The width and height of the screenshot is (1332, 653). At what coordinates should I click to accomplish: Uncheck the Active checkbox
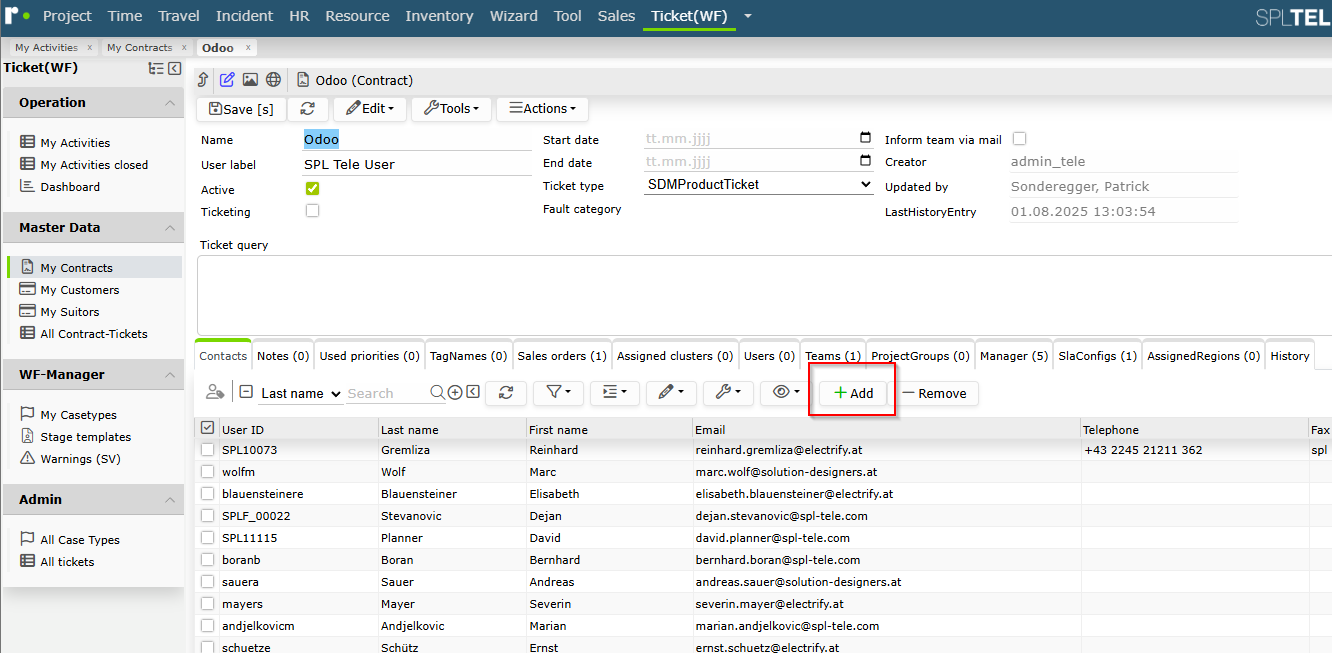click(312, 188)
